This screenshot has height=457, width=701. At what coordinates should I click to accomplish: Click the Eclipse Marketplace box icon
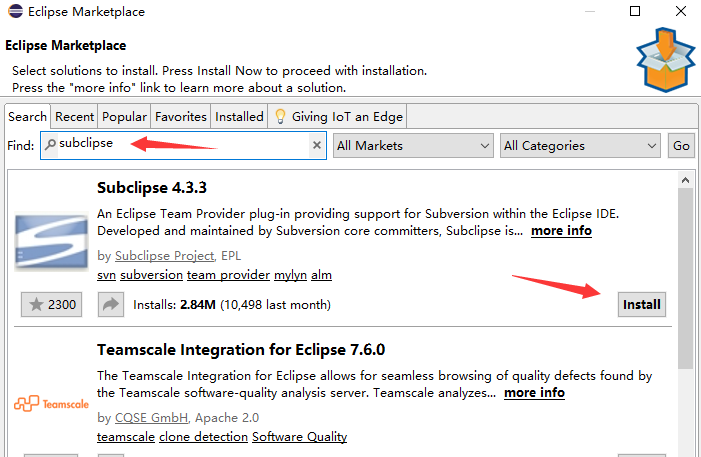pyautogui.click(x=664, y=60)
